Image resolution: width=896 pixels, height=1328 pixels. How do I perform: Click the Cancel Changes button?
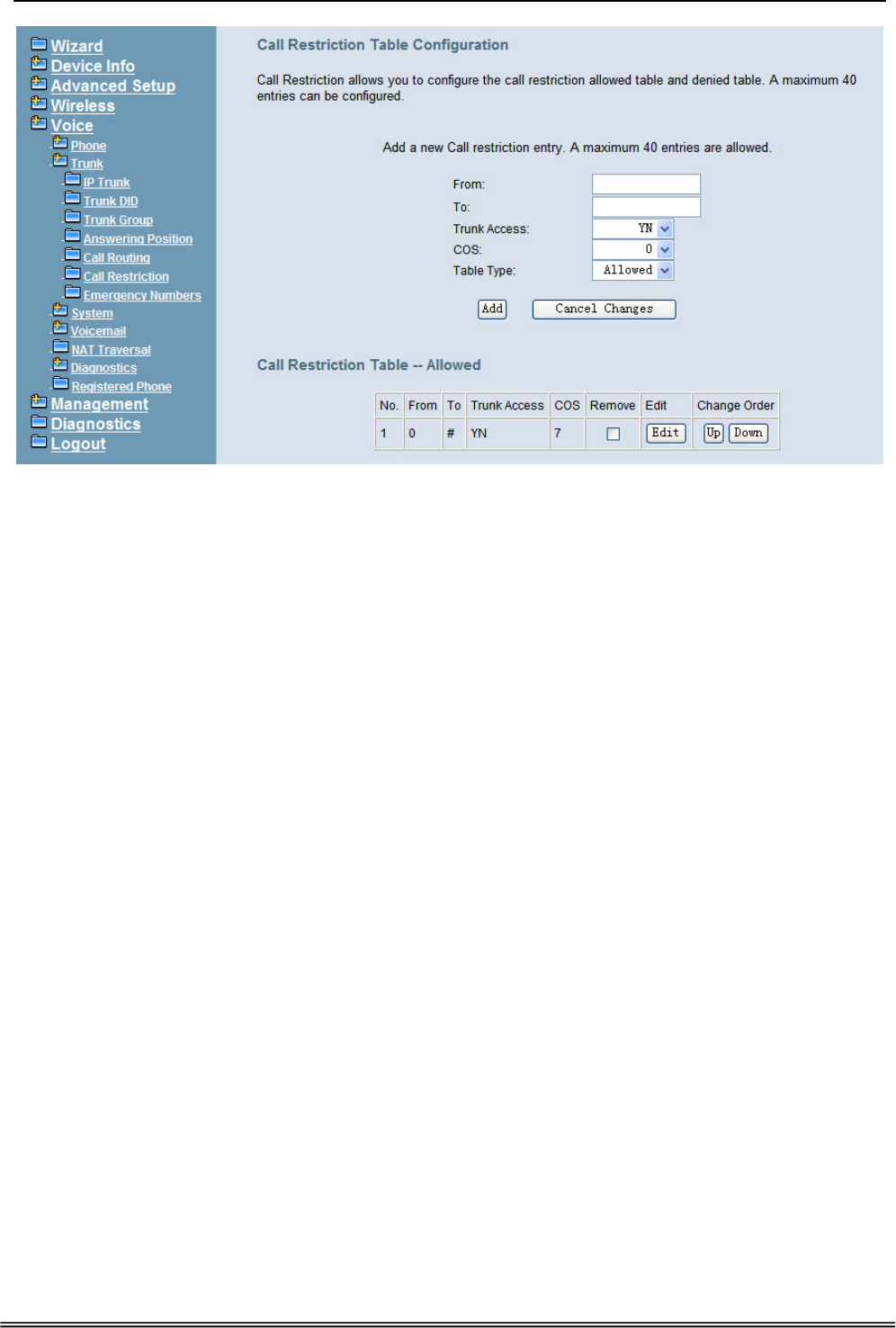point(605,309)
